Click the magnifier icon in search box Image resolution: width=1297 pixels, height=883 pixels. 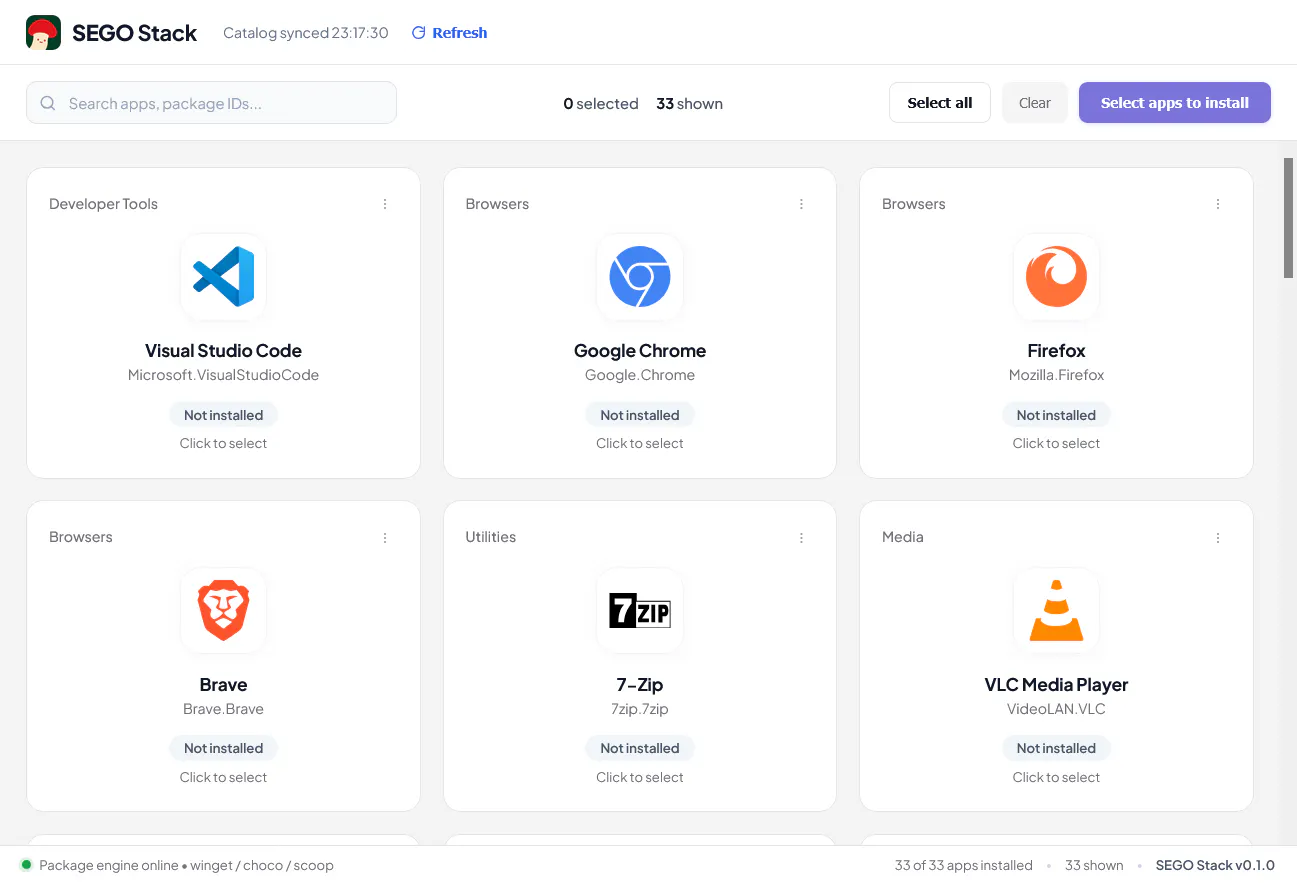[x=48, y=103]
